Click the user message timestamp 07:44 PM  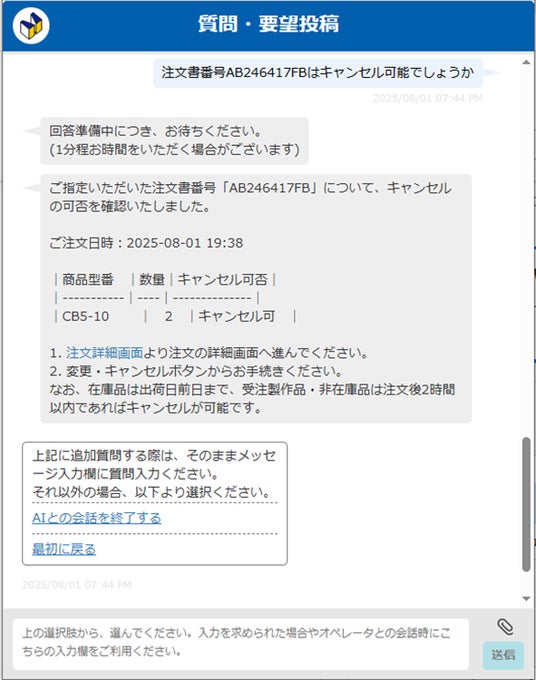(428, 98)
